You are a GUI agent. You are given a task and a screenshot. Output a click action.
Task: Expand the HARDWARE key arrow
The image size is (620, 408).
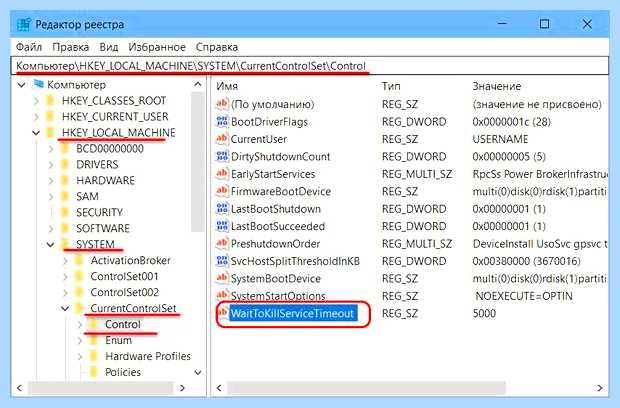[51, 181]
